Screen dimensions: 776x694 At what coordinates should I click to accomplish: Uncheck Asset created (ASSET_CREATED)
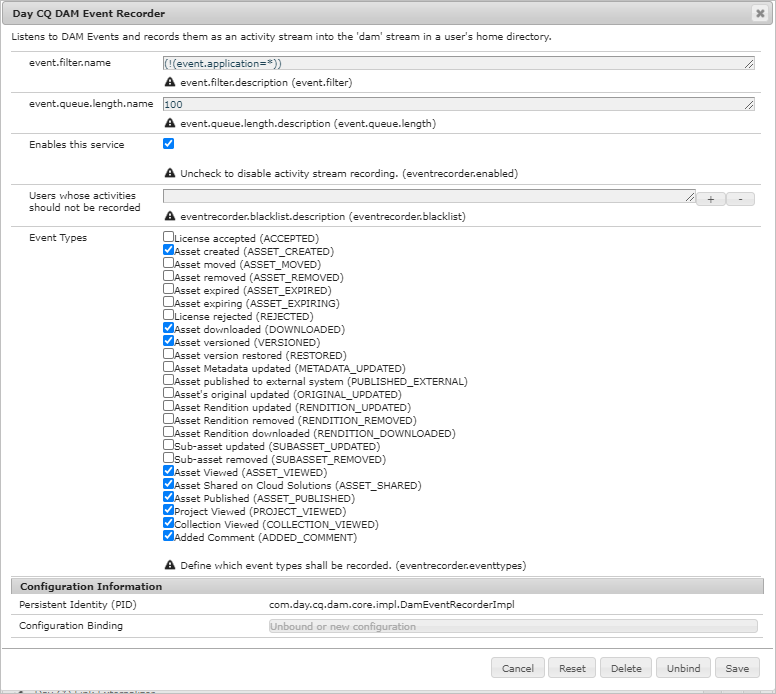click(x=168, y=249)
